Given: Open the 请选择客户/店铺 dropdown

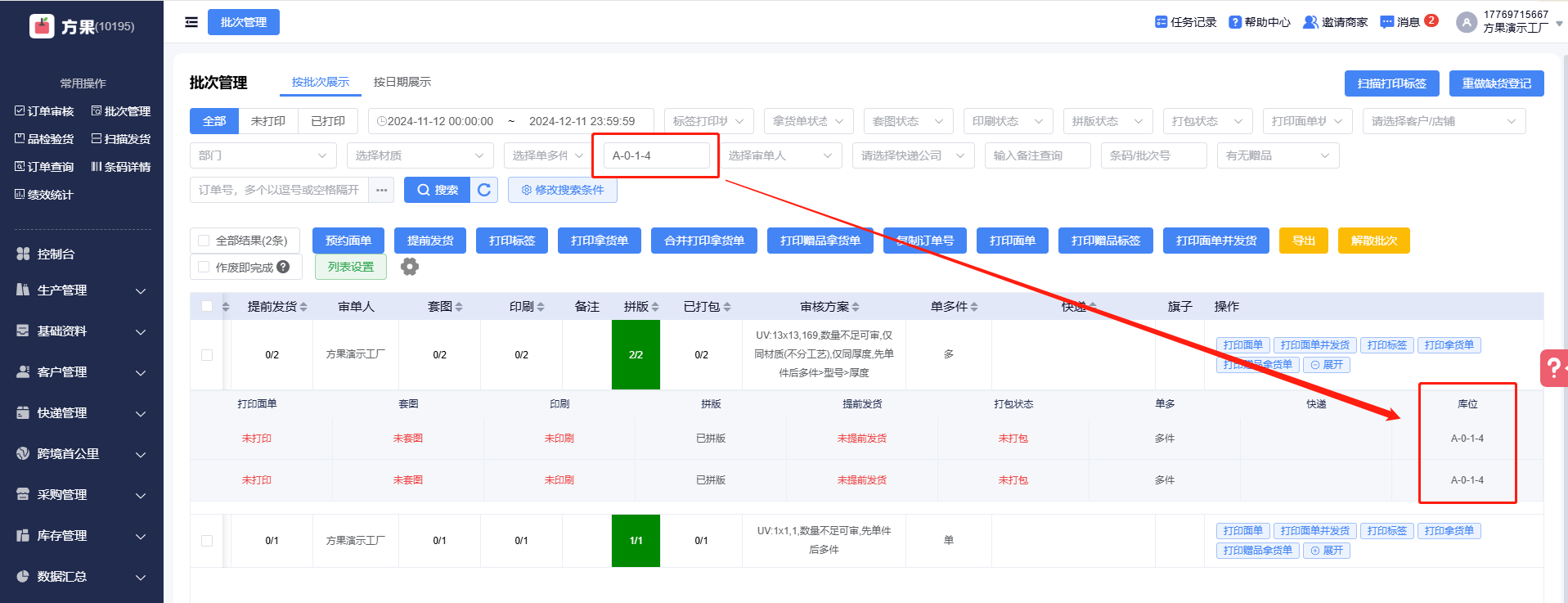Looking at the screenshot, I should (x=1444, y=121).
